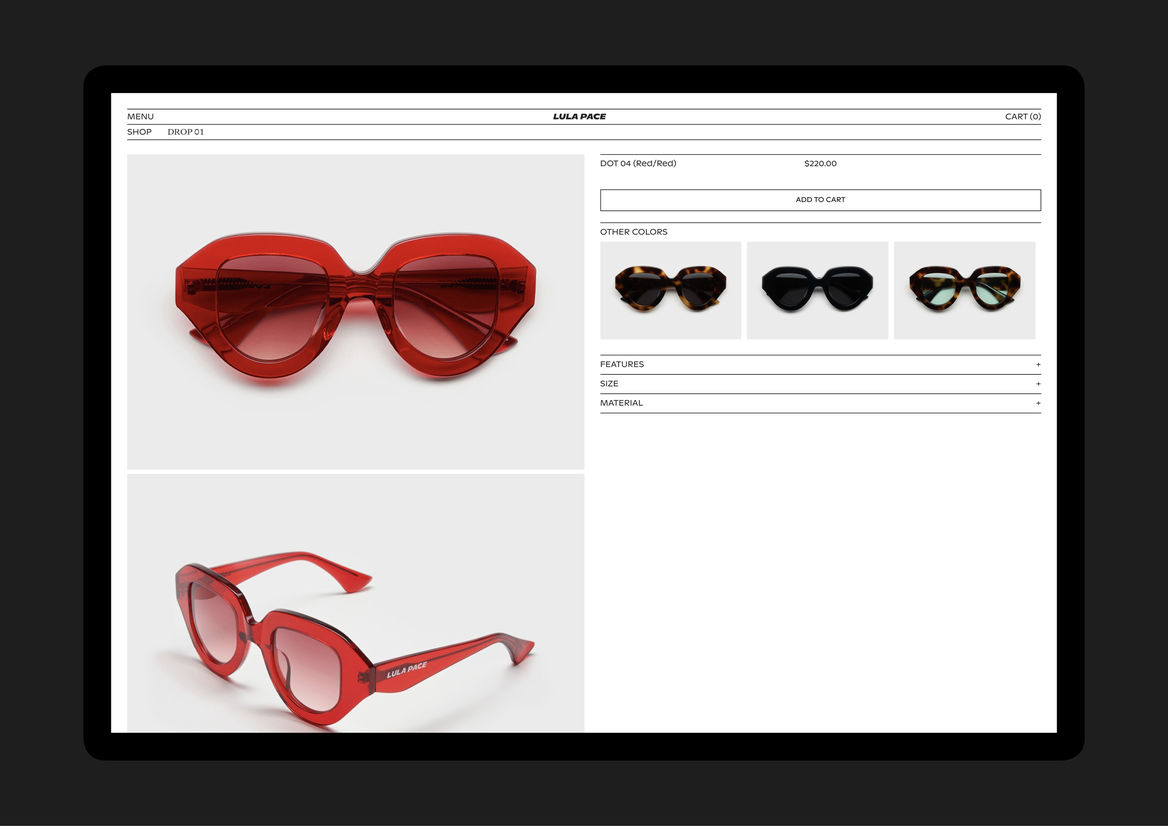Click the $220.00 price text
Viewport: 1168px width, 826px height.
[x=820, y=164]
